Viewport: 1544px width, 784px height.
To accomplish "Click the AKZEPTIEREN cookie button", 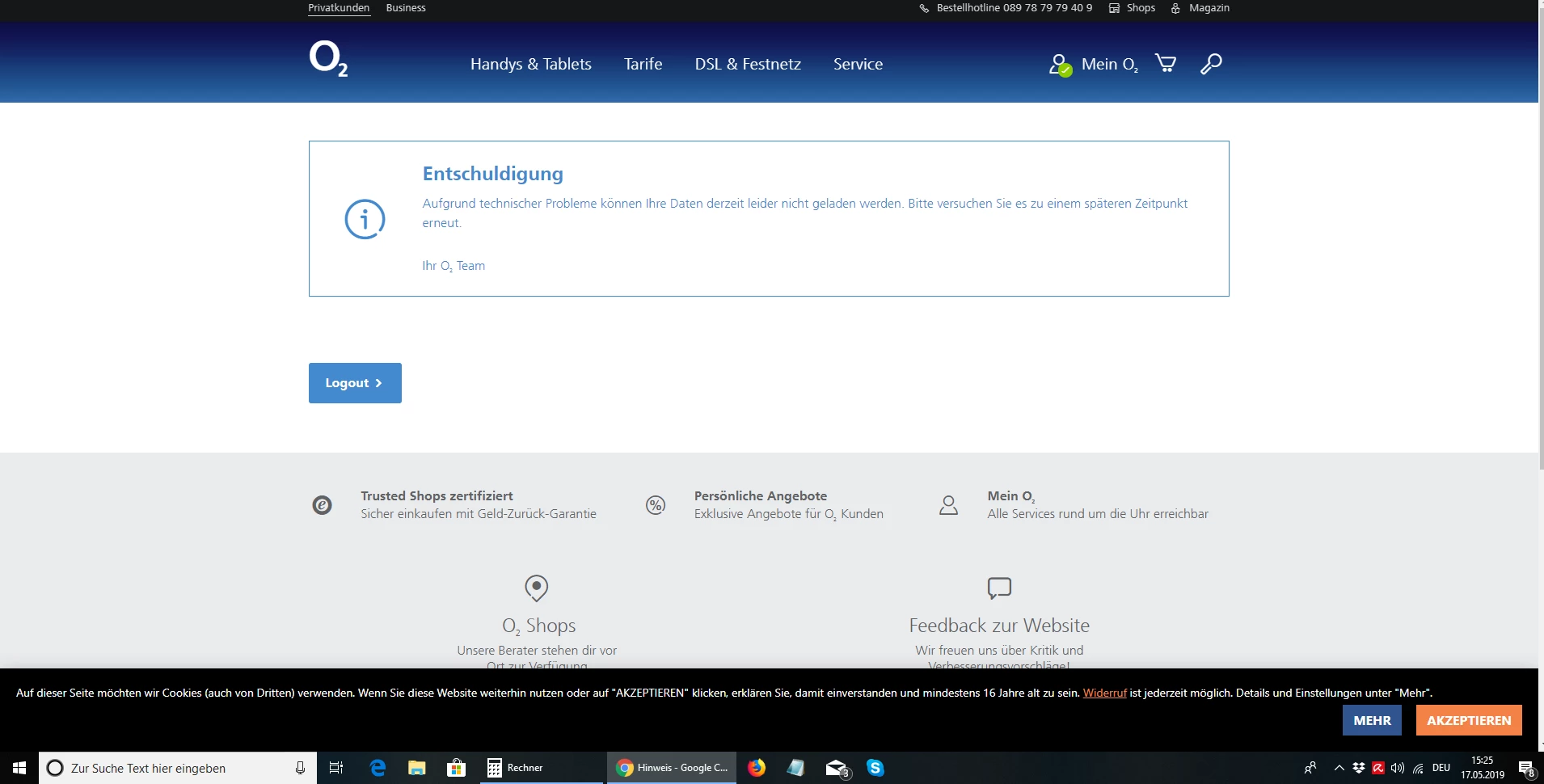I will pos(1469,720).
